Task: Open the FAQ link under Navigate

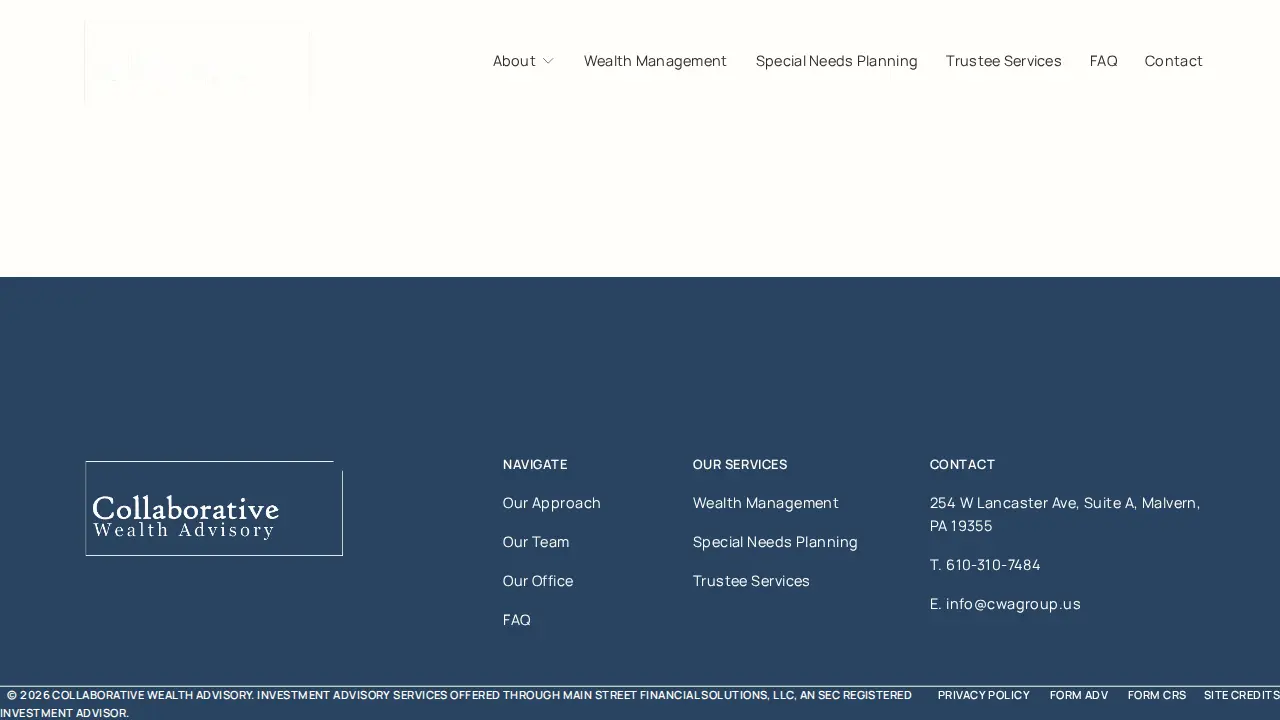Action: pos(517,620)
